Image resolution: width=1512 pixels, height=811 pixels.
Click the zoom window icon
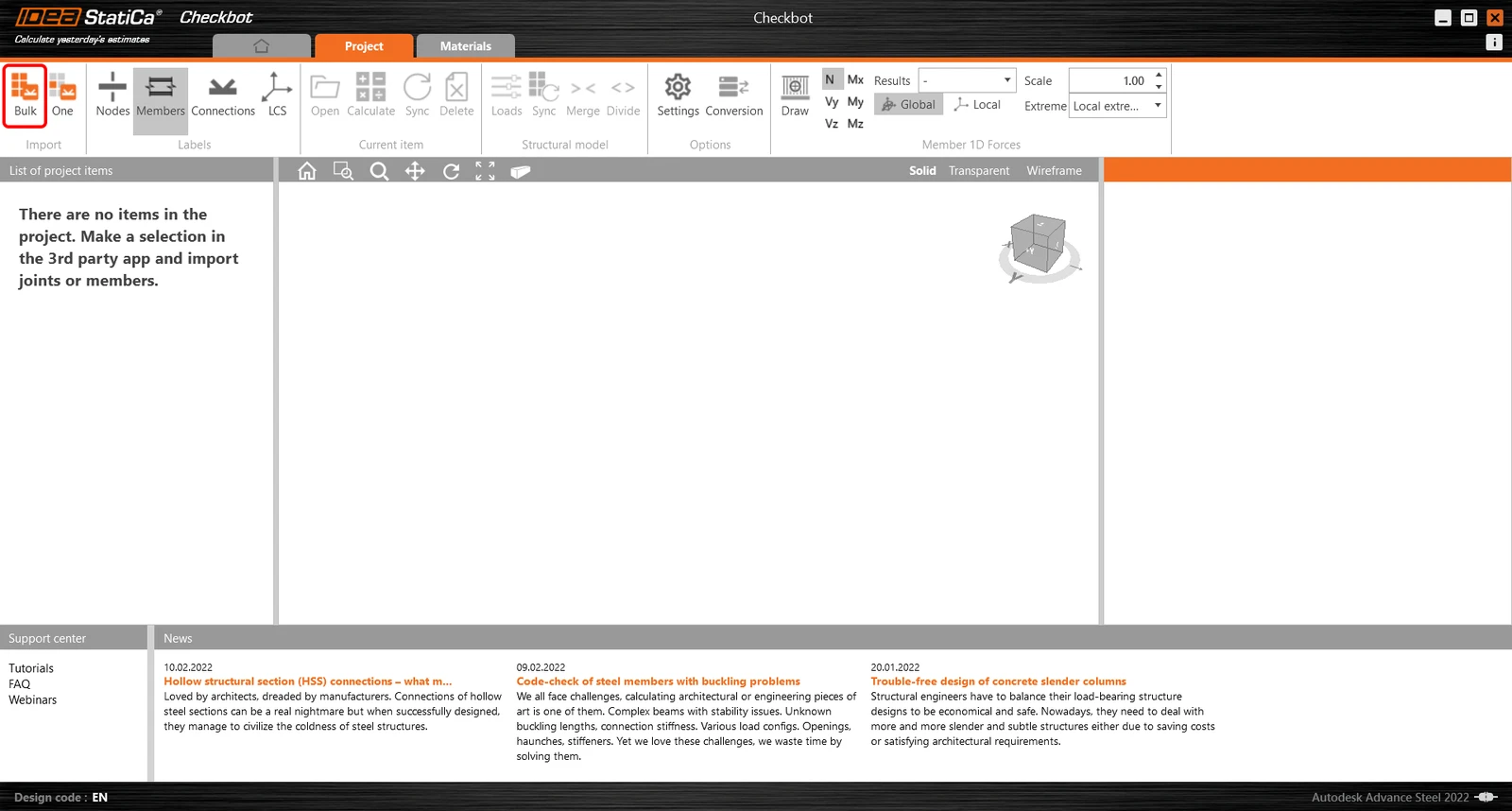tap(343, 171)
